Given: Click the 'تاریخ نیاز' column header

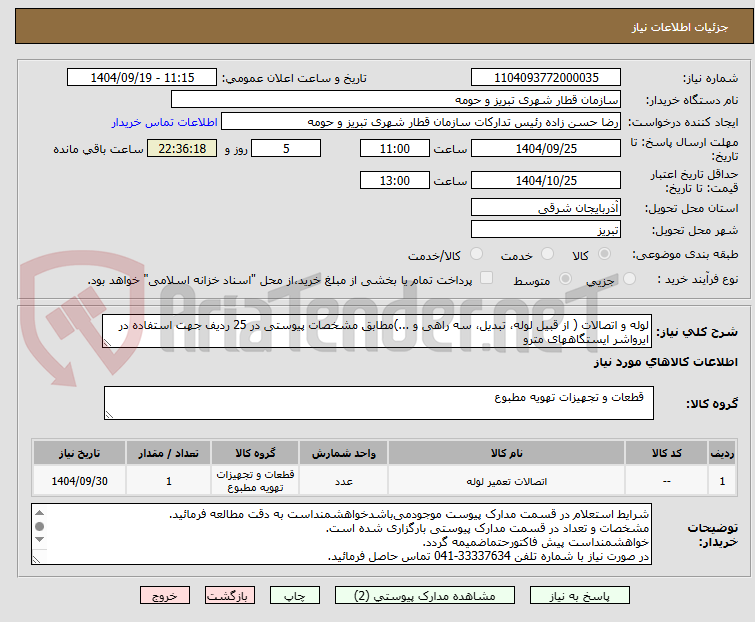Looking at the screenshot, I should [79, 453].
